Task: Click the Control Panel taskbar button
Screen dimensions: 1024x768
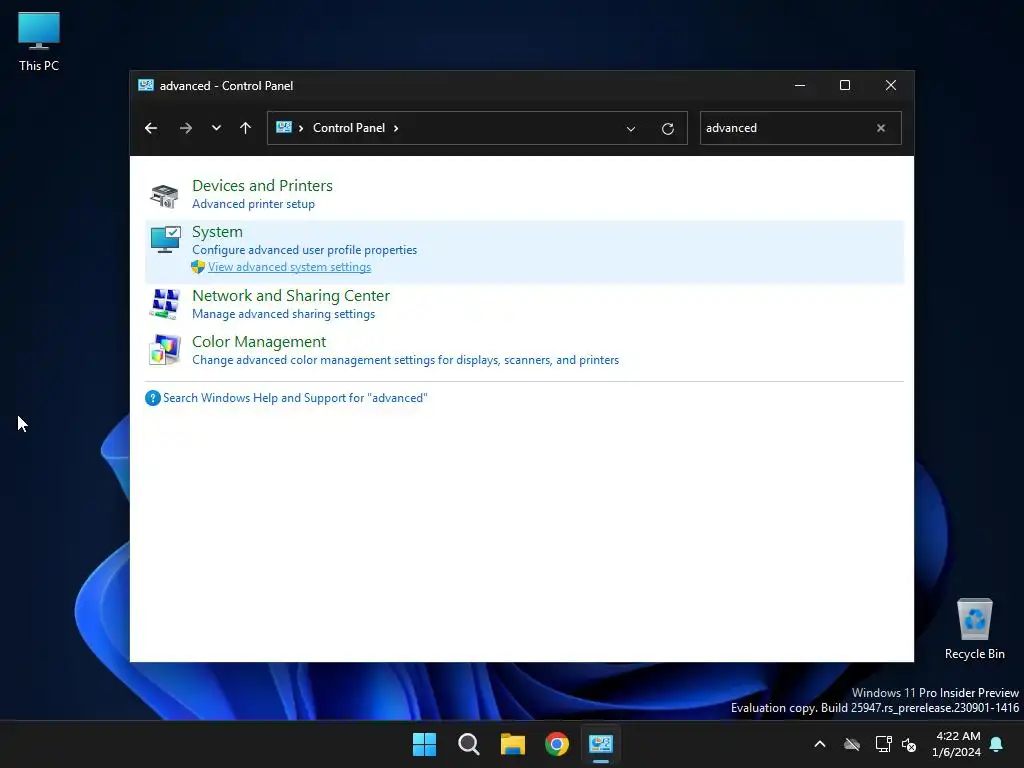Action: pyautogui.click(x=601, y=744)
